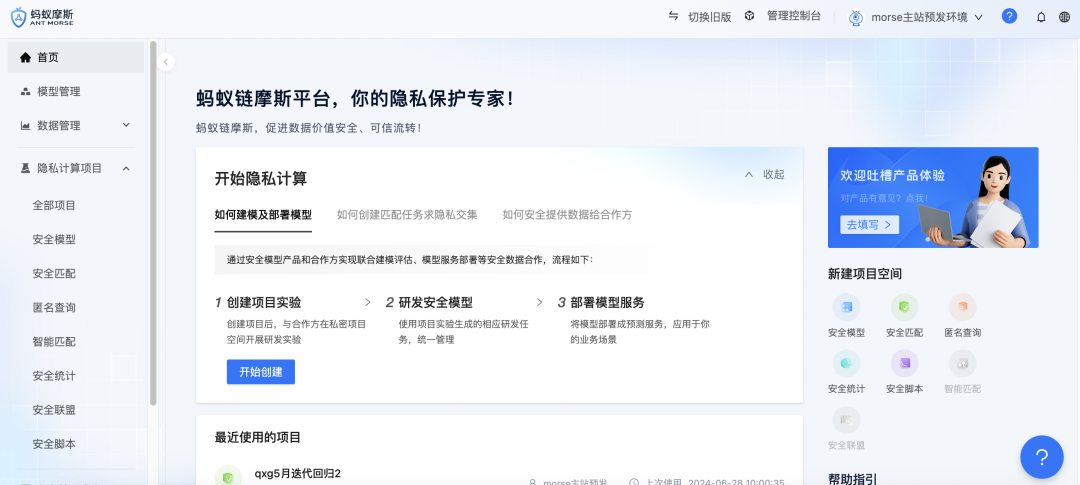Click the 数据管理 chart icon

pyautogui.click(x=25, y=125)
